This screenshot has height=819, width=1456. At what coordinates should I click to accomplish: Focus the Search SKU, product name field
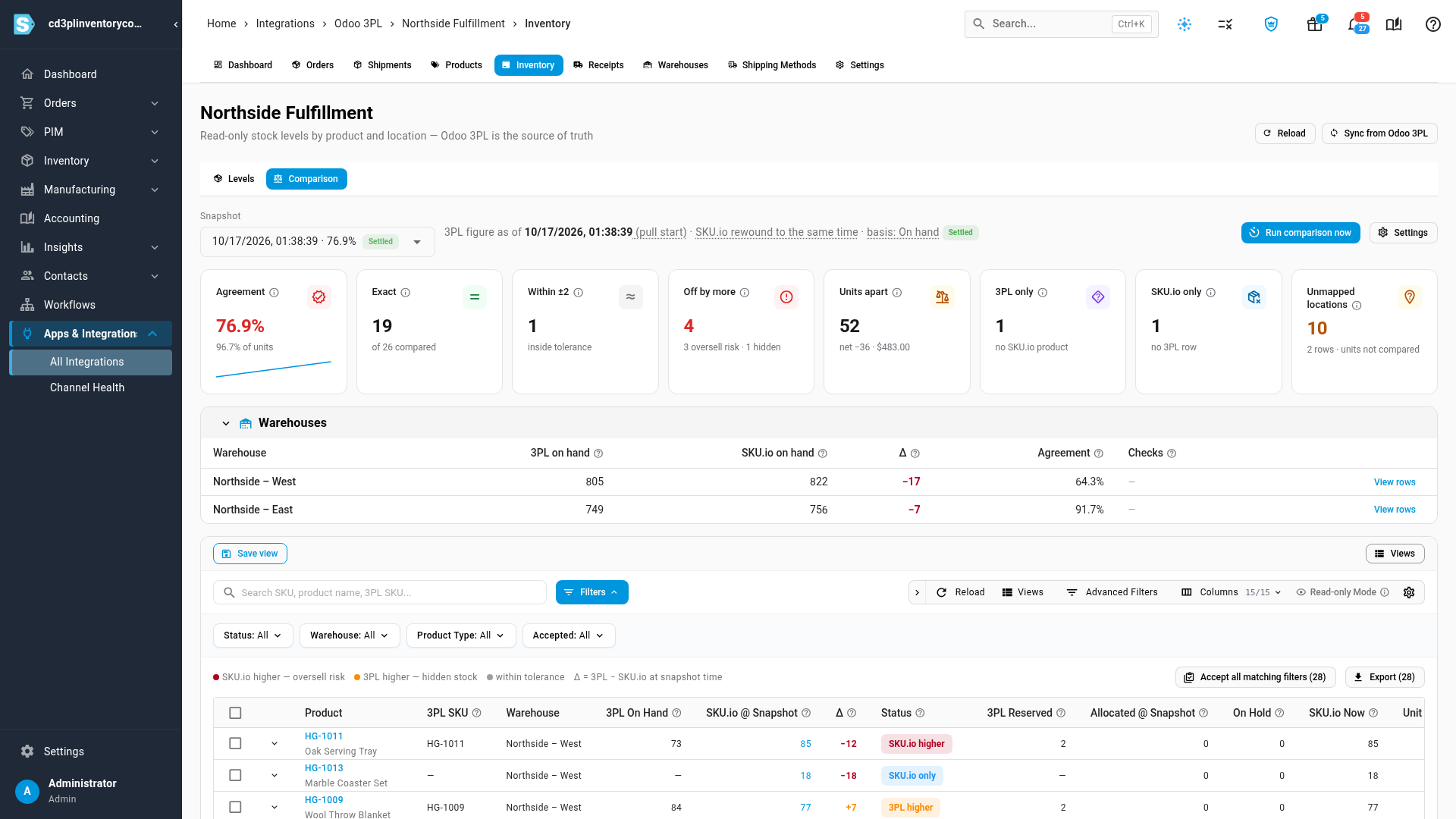pos(379,592)
